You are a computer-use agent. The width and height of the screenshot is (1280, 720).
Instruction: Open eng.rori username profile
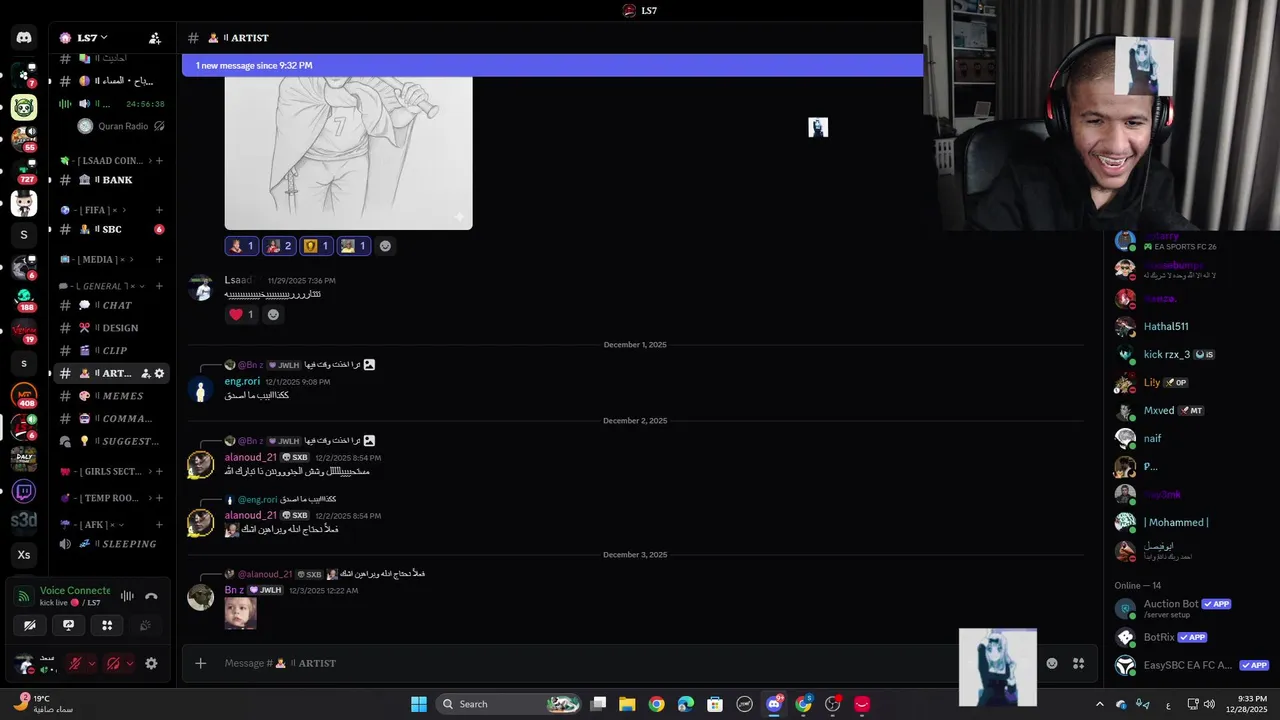click(x=242, y=381)
